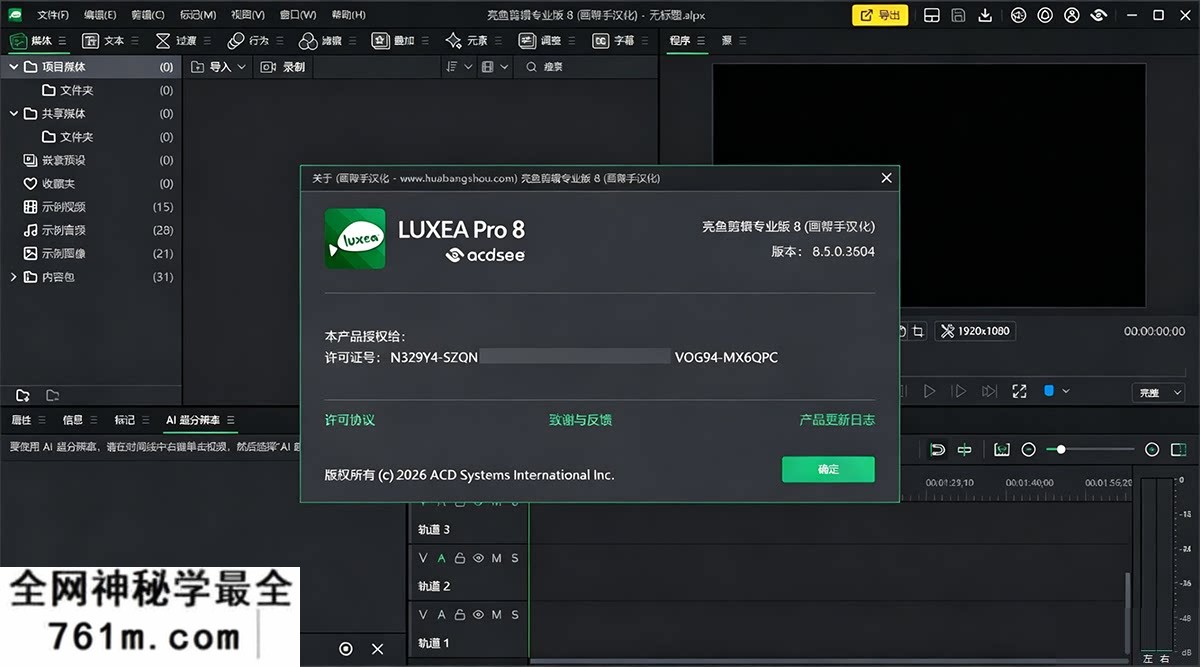The image size is (1200, 667).
Task: Close the About dialog with X
Action: point(886,178)
